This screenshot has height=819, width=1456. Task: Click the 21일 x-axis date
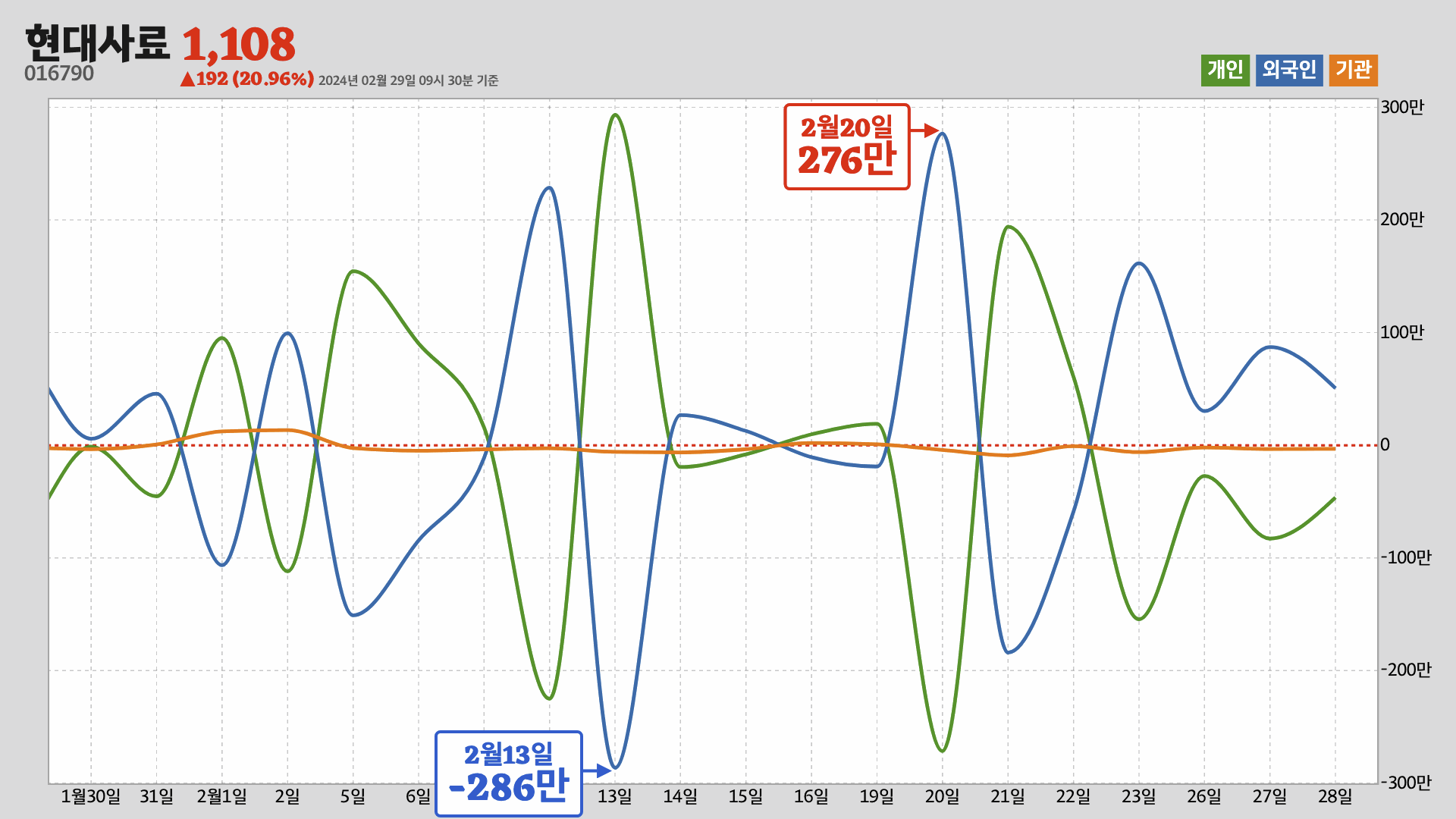(1008, 796)
